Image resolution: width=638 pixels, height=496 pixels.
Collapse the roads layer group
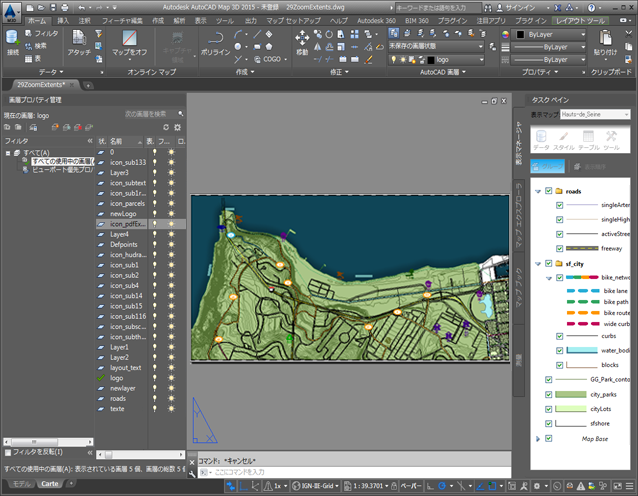538,190
